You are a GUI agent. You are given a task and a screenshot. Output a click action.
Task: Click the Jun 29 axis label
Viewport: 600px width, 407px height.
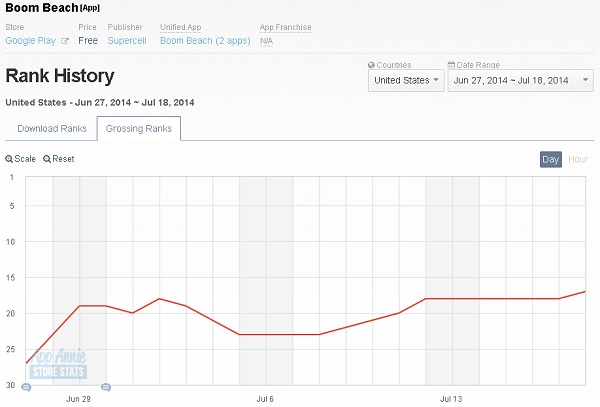tap(78, 399)
